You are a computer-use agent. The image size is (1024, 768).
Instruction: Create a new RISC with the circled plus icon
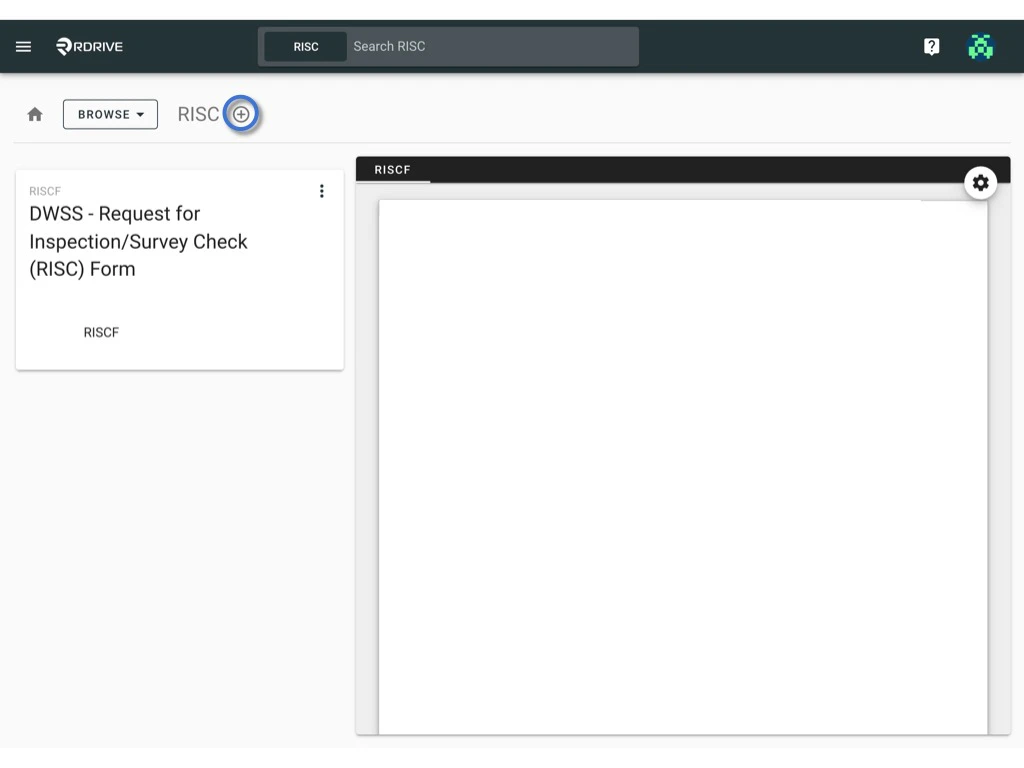pos(241,114)
